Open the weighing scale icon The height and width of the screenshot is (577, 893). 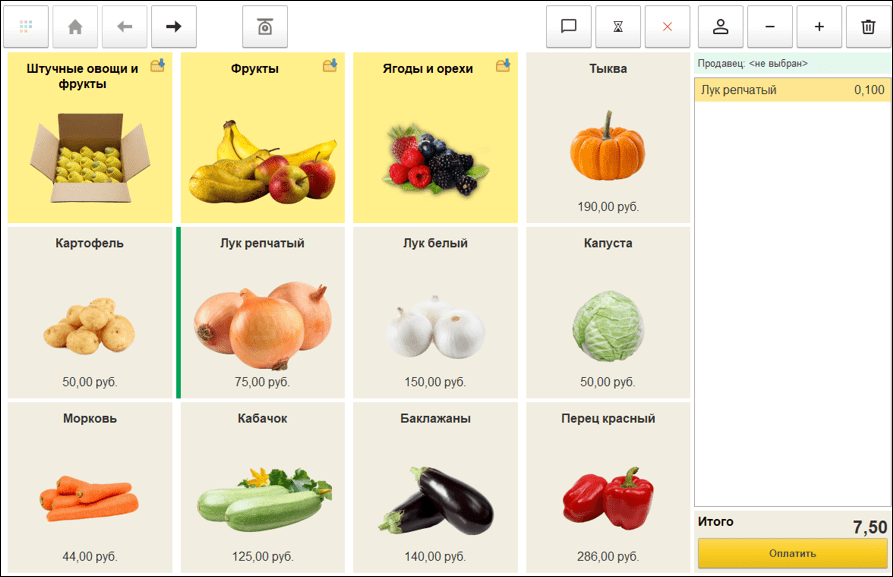click(265, 27)
